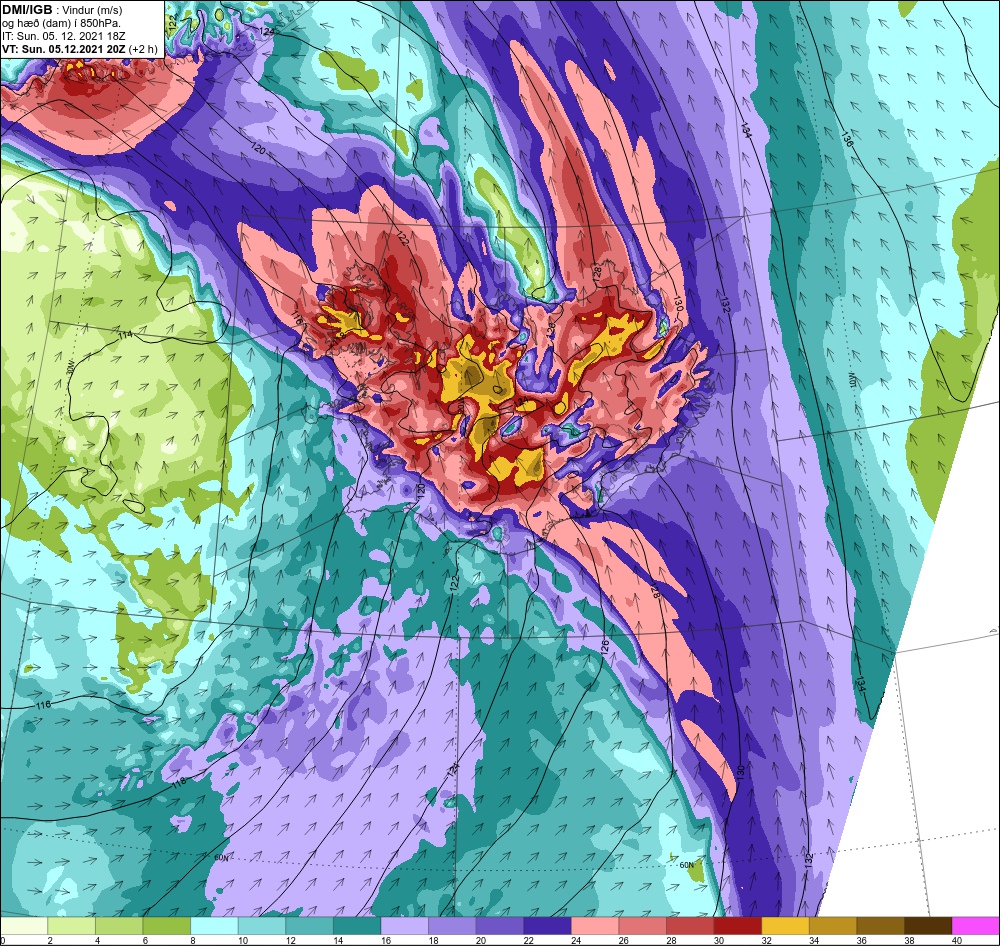Select the legend tick label 14
This screenshot has height=946, width=1000.
338,940
